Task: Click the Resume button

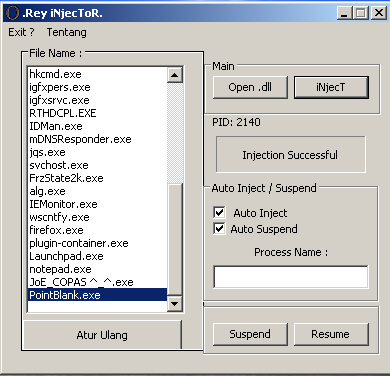Action: [x=331, y=334]
